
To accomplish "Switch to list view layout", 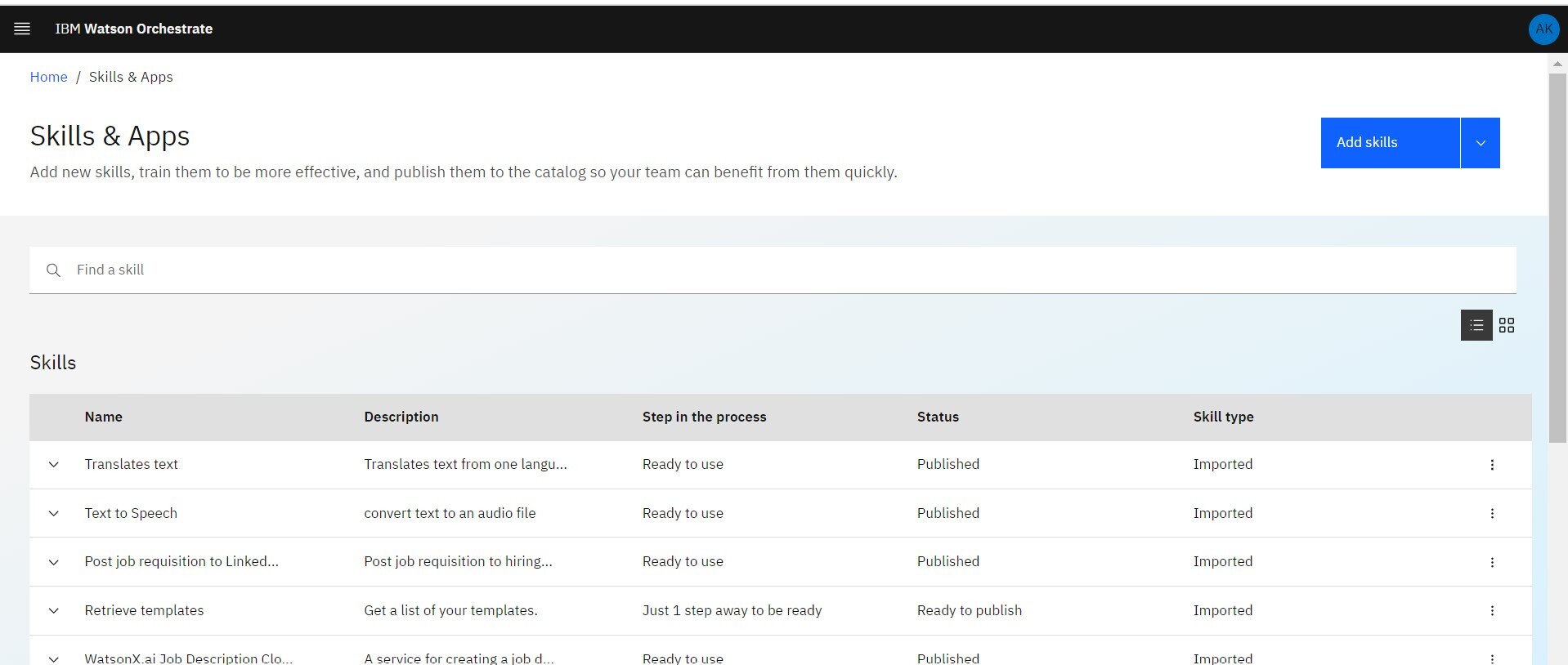I will click(x=1476, y=325).
